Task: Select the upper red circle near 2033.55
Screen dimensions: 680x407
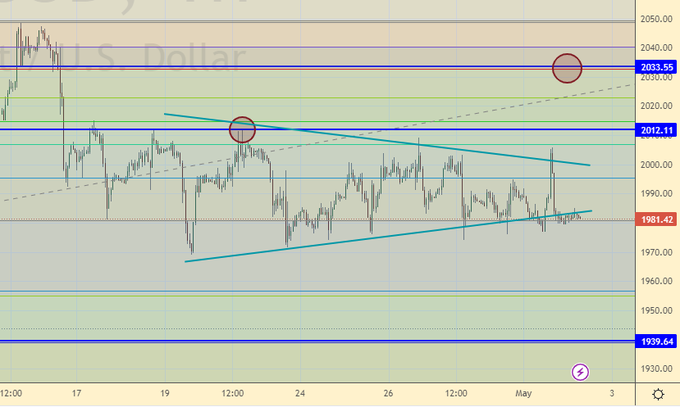Action: pyautogui.click(x=567, y=68)
